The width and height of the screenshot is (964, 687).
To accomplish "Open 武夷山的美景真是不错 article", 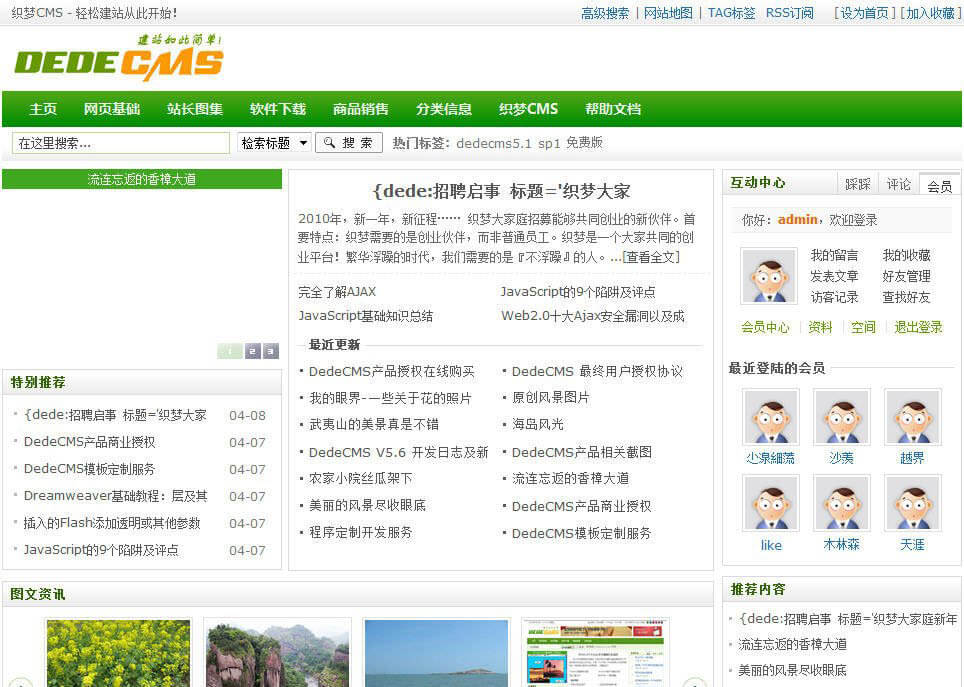I will (x=374, y=424).
